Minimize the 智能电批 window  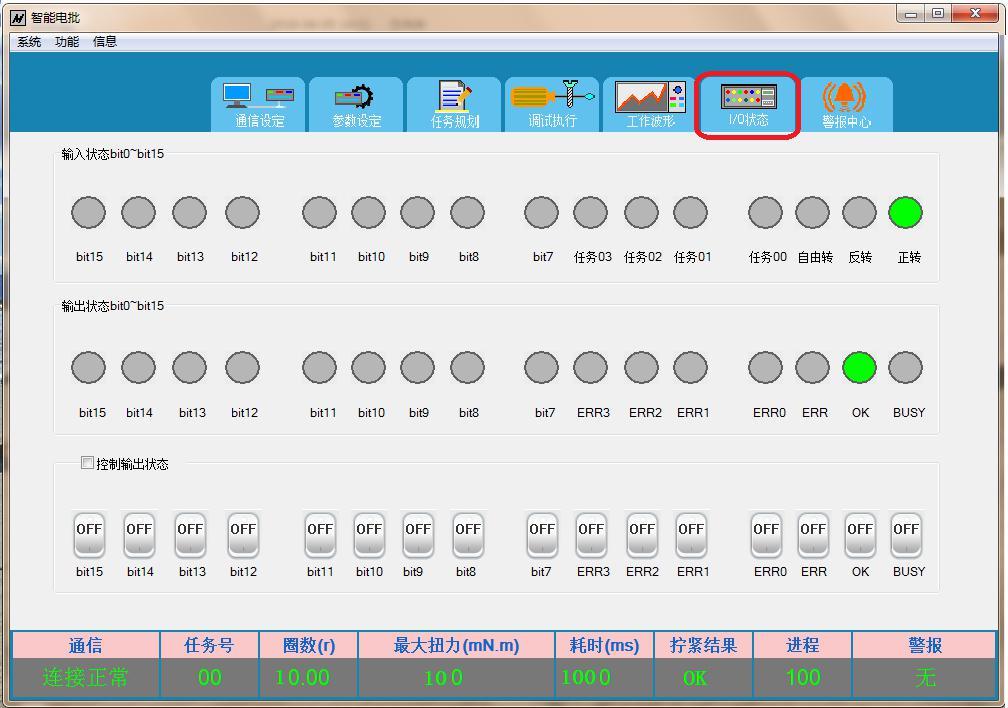point(911,14)
